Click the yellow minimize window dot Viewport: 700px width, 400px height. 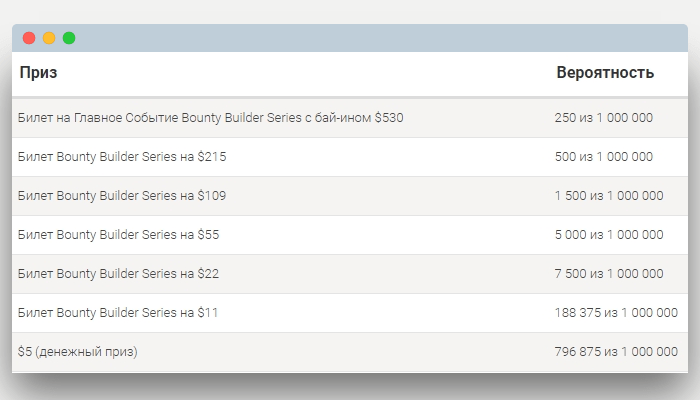click(x=49, y=38)
